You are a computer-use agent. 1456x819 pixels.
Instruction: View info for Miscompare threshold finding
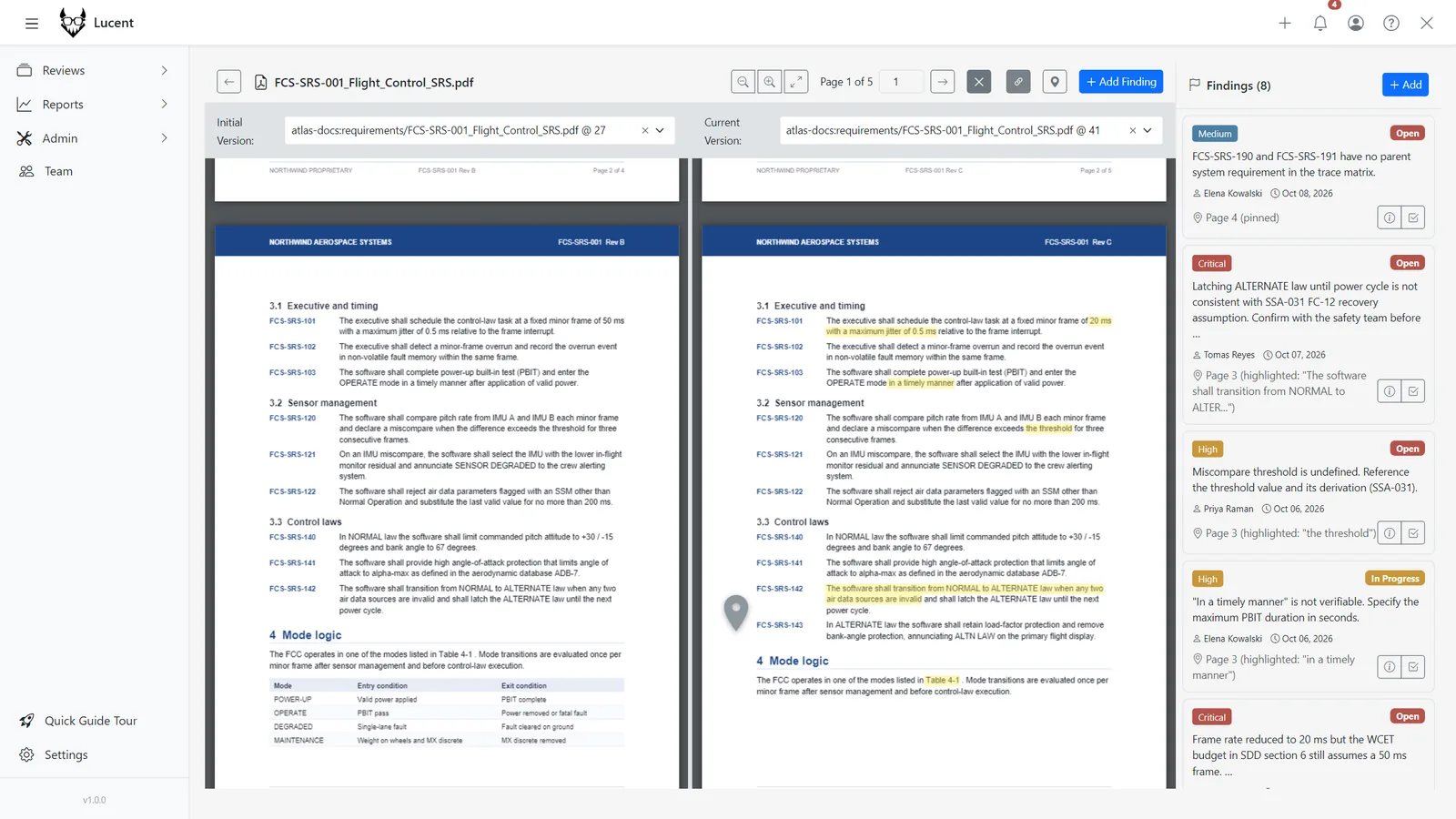click(x=1390, y=533)
